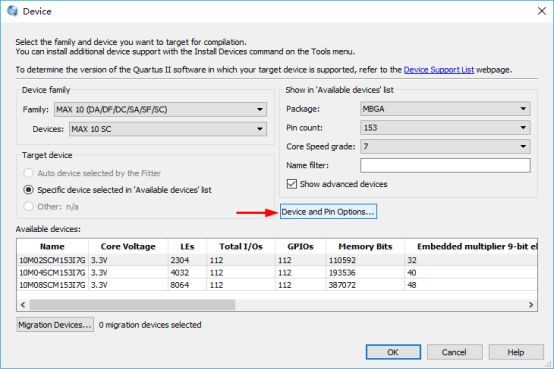Screen dimensions: 554x369
Task: Sort by Core Voltage column header
Action: 128,246
